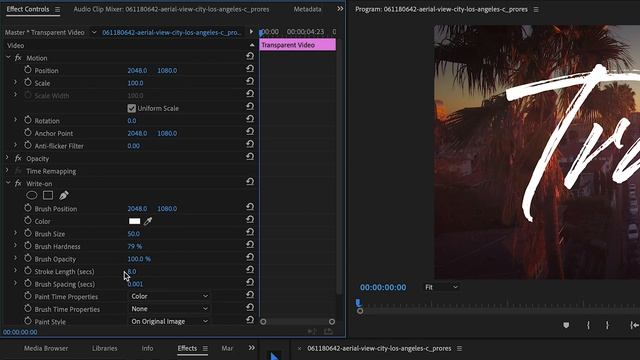Reset the Opacity effect

(x=250, y=157)
